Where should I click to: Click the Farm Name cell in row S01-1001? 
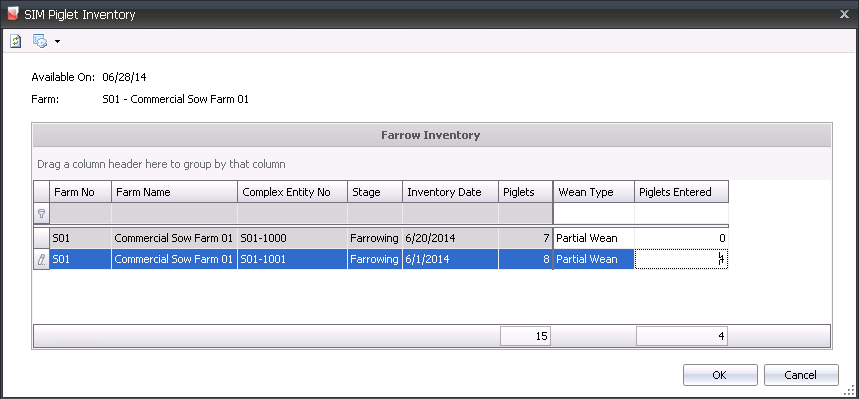pyautogui.click(x=175, y=259)
